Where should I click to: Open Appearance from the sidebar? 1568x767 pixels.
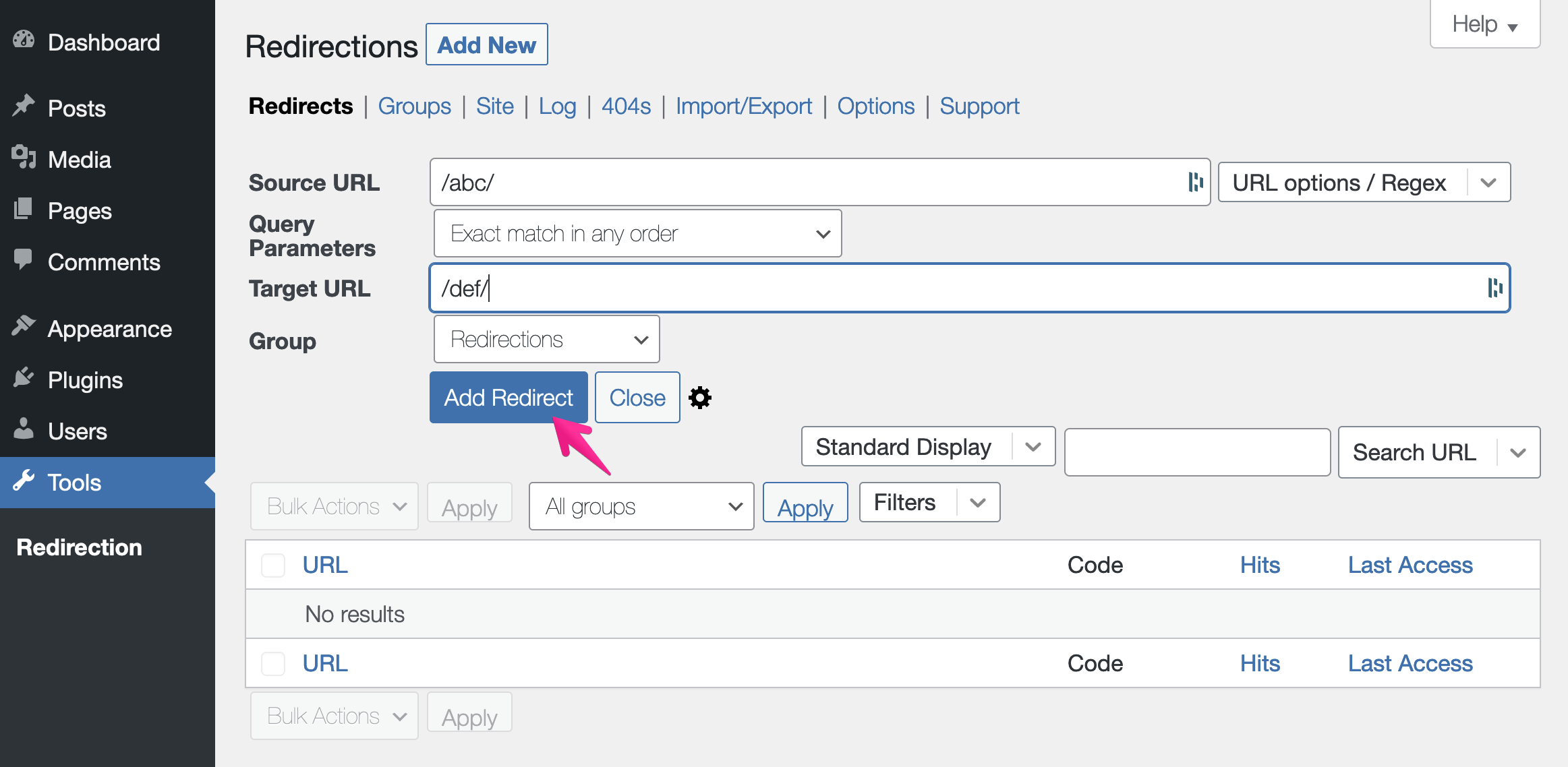(25, 328)
